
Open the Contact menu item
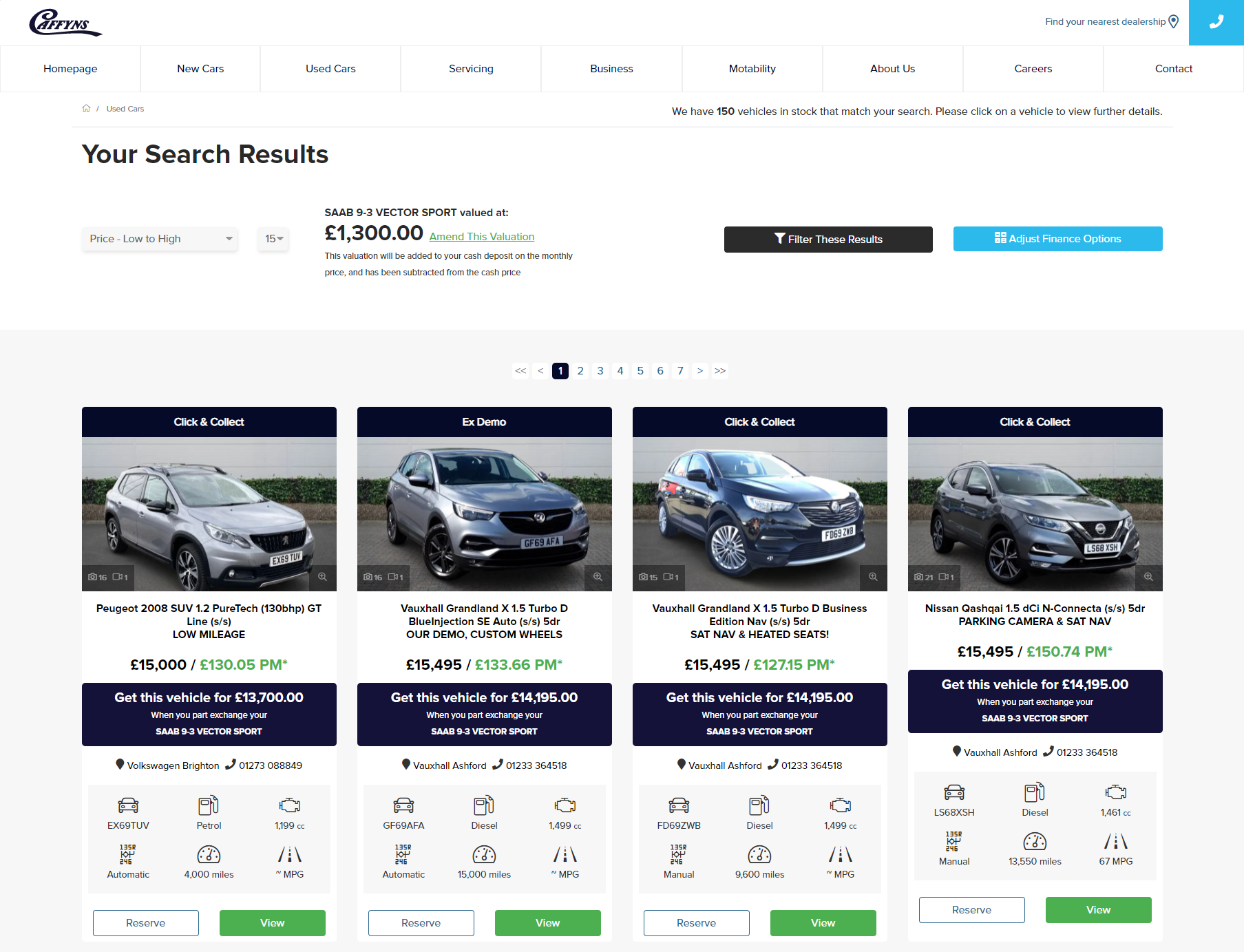click(1174, 69)
